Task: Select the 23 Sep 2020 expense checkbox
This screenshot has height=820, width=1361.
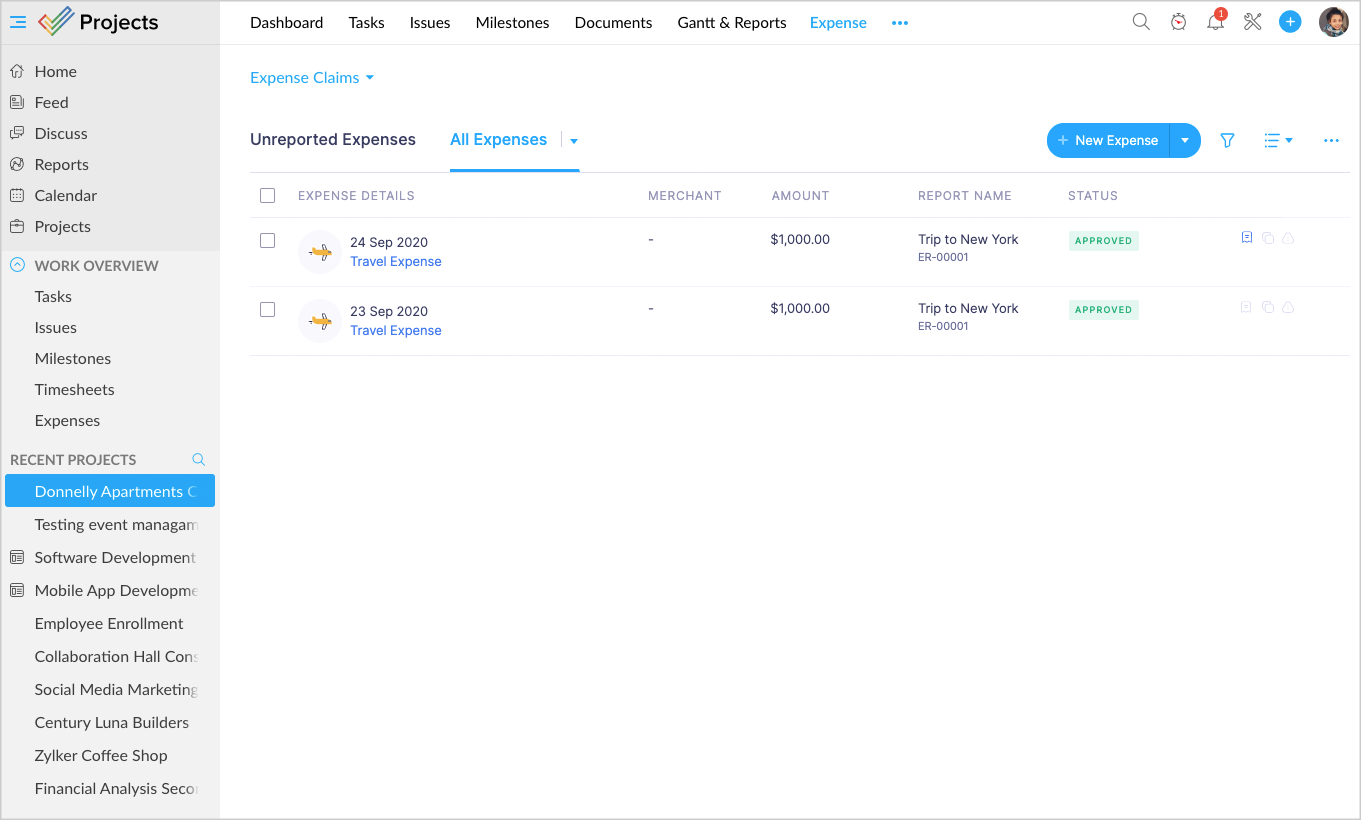Action: coord(267,310)
